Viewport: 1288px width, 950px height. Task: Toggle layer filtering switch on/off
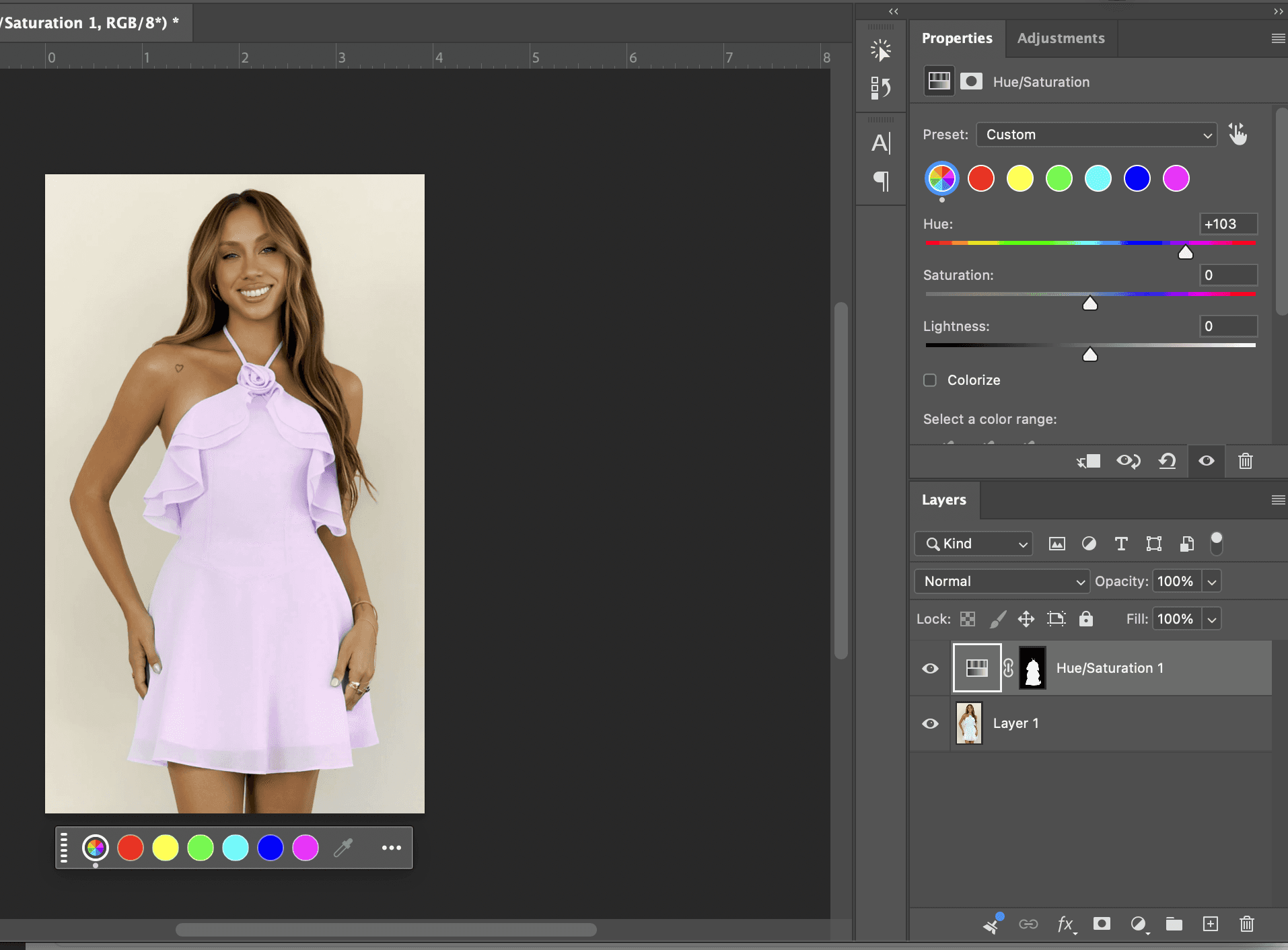[1217, 543]
